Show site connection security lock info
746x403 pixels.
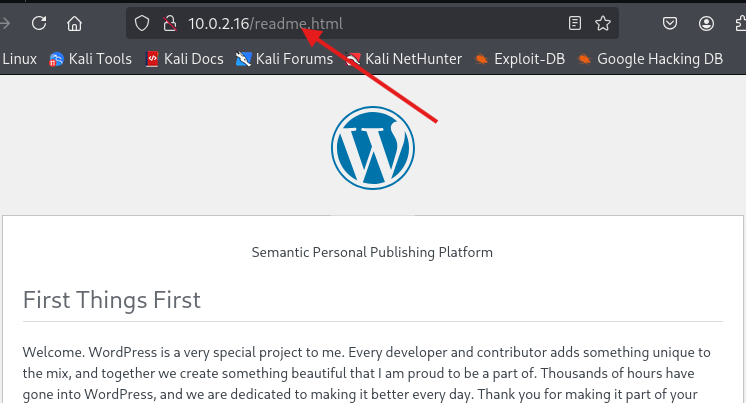[x=168, y=22]
